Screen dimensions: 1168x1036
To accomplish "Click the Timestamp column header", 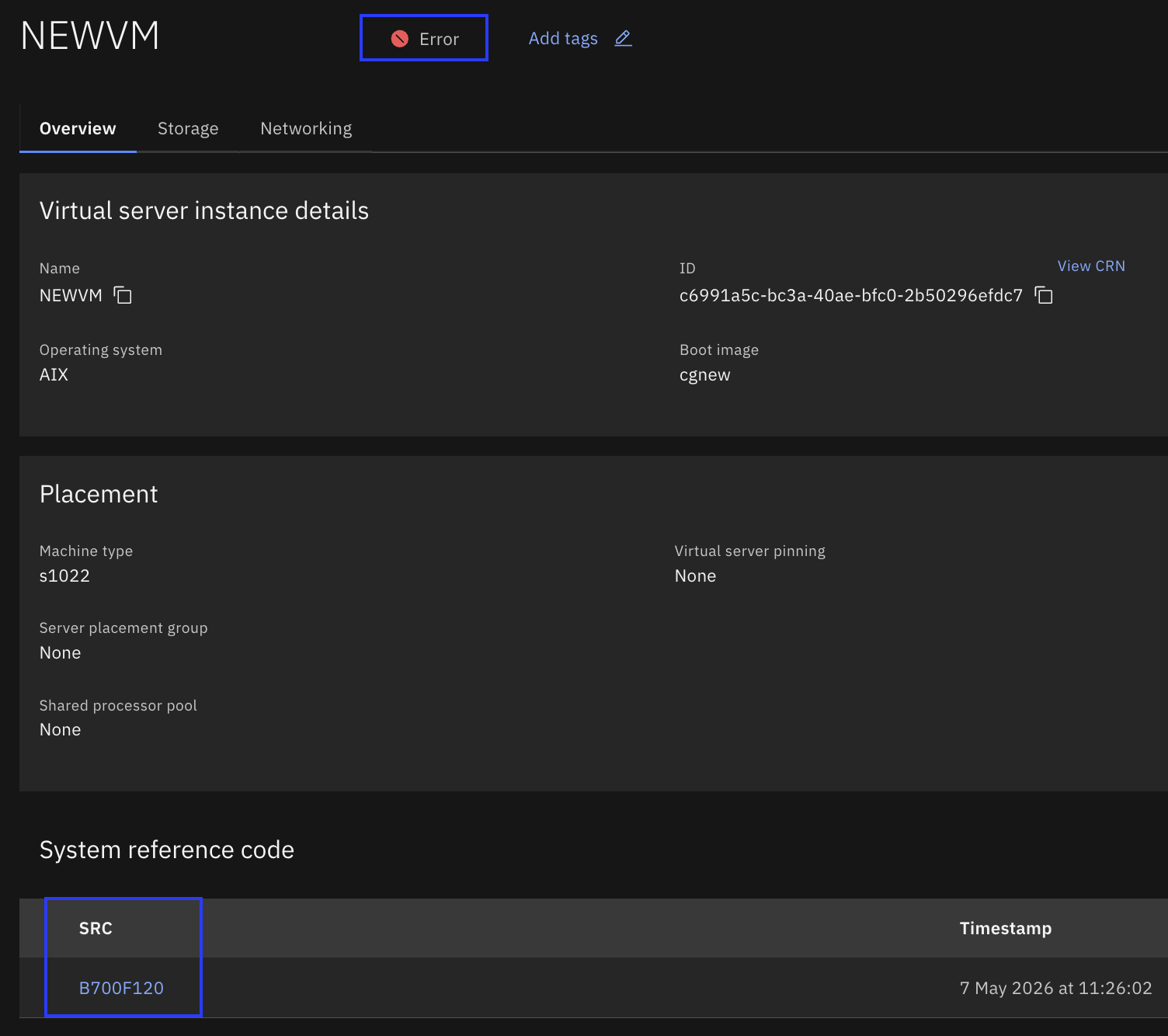I will pos(1006,928).
